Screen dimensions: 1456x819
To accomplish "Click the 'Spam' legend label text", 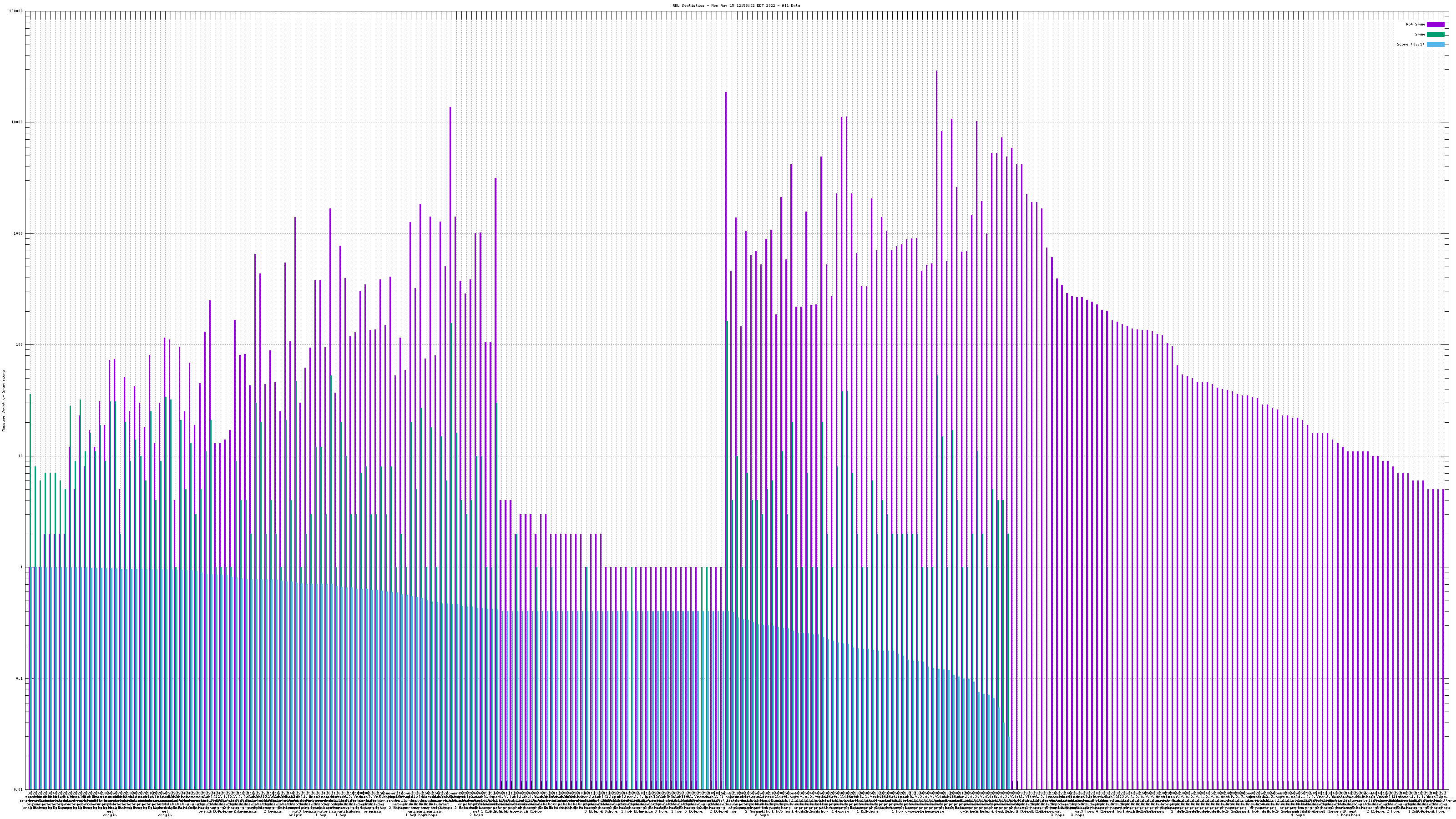I will 1420,35.
